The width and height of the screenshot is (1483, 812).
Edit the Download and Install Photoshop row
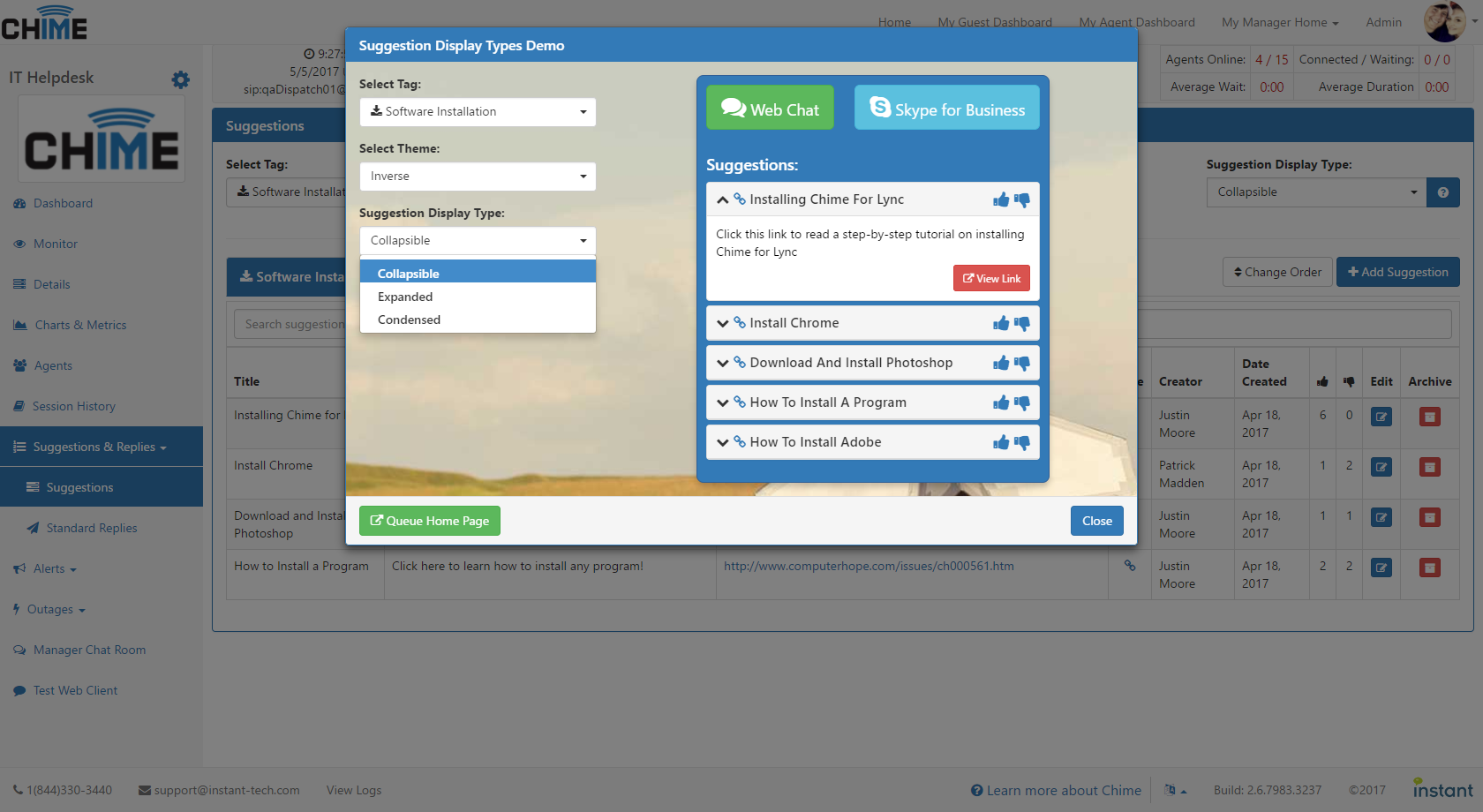click(1381, 517)
